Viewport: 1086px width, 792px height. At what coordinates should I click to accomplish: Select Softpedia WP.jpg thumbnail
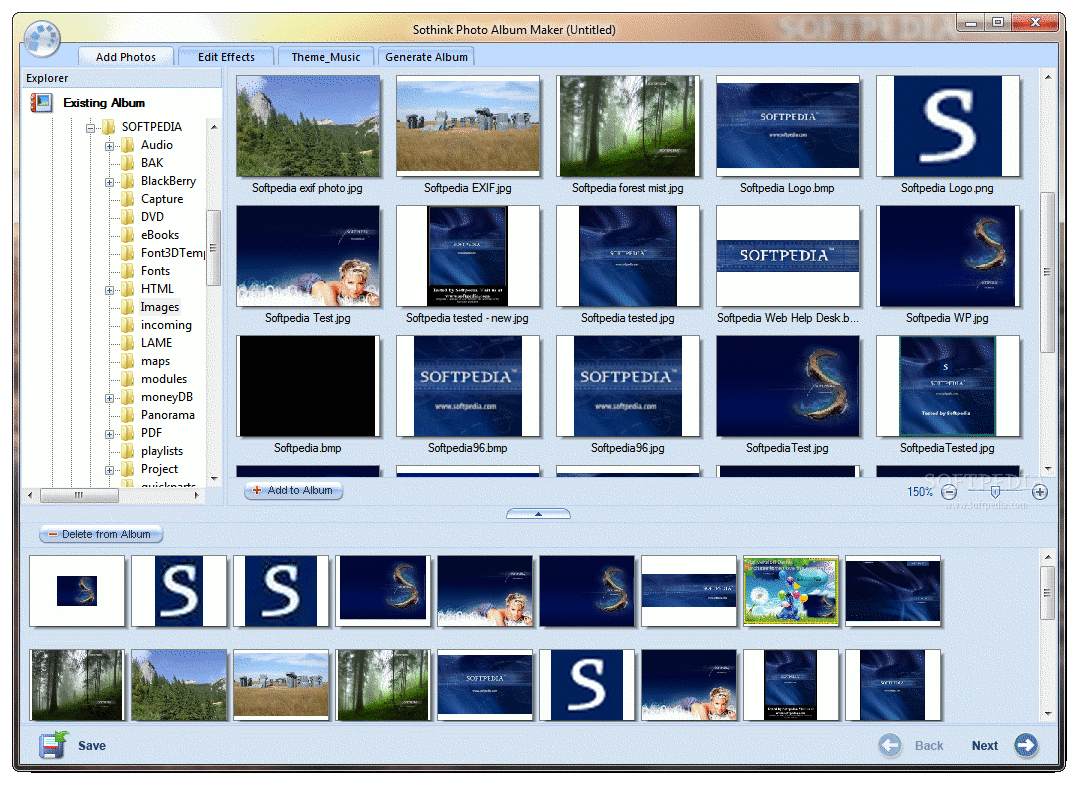point(948,256)
